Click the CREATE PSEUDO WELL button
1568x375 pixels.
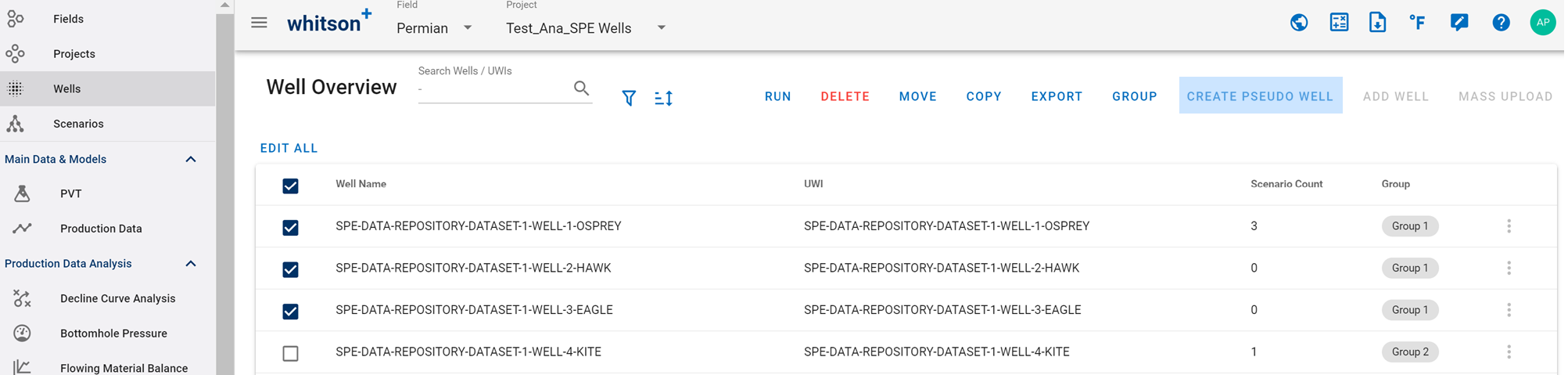(x=1259, y=96)
